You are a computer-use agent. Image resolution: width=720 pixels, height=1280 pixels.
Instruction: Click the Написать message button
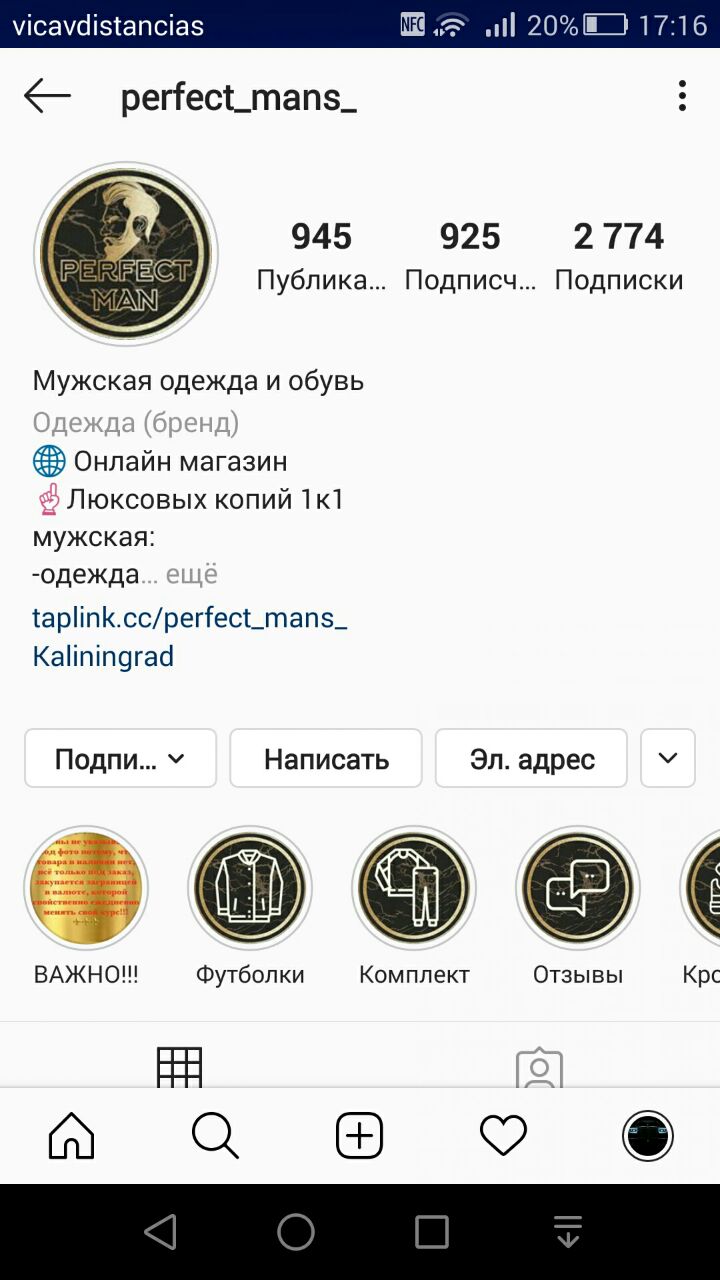(x=326, y=758)
